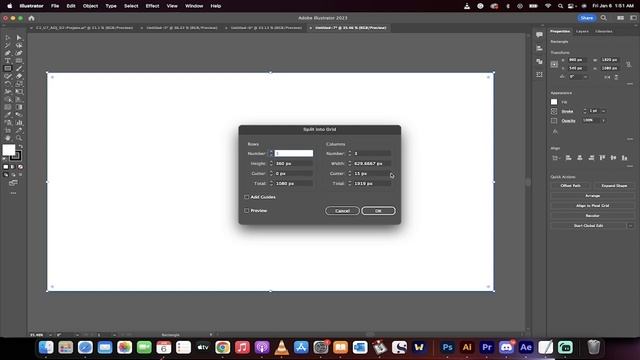Select the Rectangle tool
640x360 pixels.
8,69
